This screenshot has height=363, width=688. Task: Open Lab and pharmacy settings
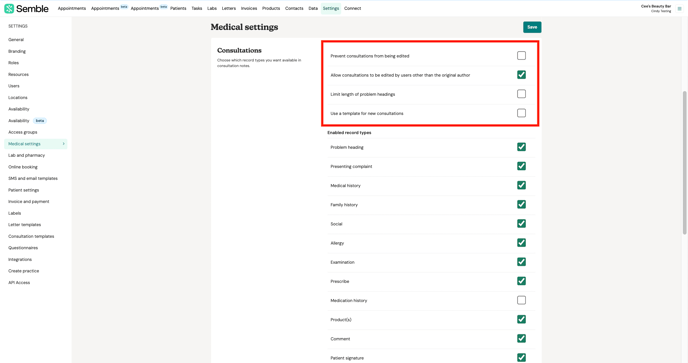pos(26,155)
